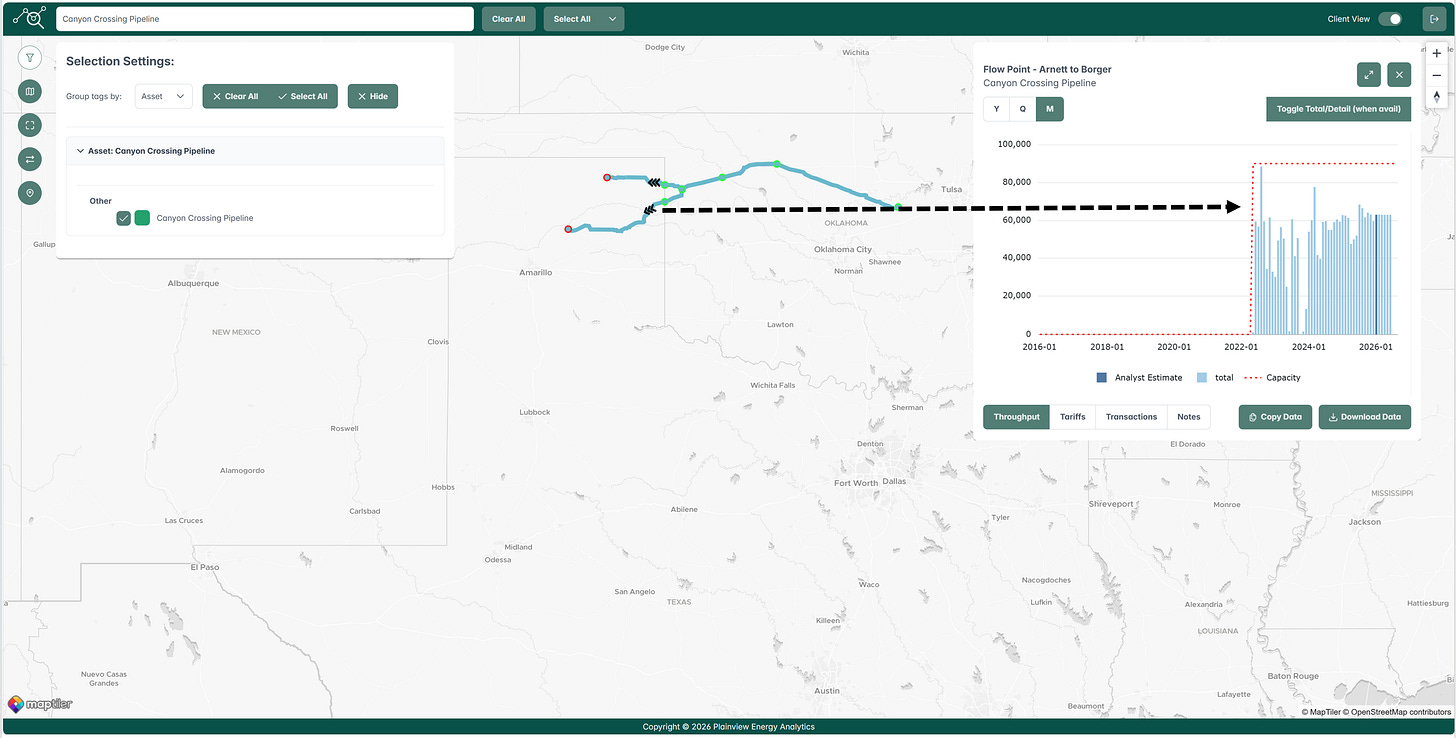Screen dimensions: 1456x738
Task: Reset map bearing with compass icon
Action: click(x=1437, y=96)
